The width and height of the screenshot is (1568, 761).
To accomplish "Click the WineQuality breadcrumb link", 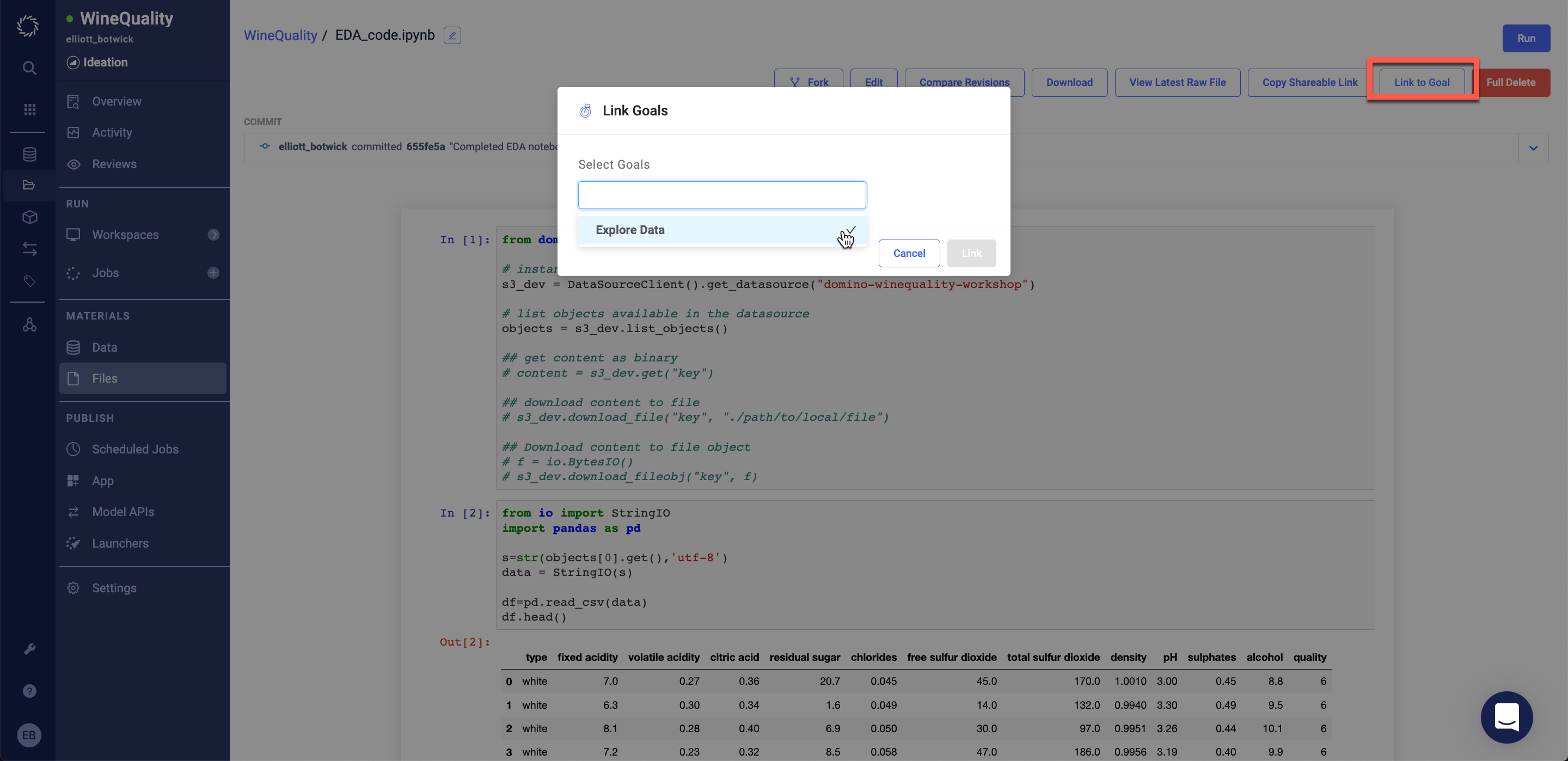I will pos(280,35).
